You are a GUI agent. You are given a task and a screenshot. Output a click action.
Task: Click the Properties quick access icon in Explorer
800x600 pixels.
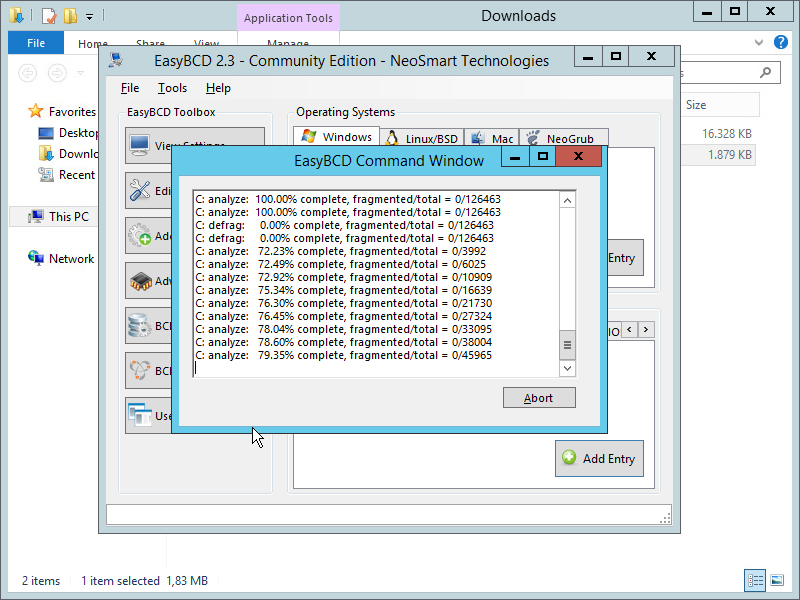pyautogui.click(x=48, y=16)
